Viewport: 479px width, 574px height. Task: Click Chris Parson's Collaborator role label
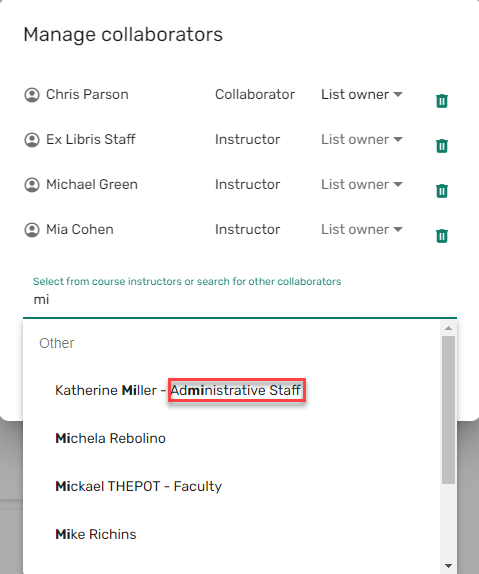click(255, 94)
